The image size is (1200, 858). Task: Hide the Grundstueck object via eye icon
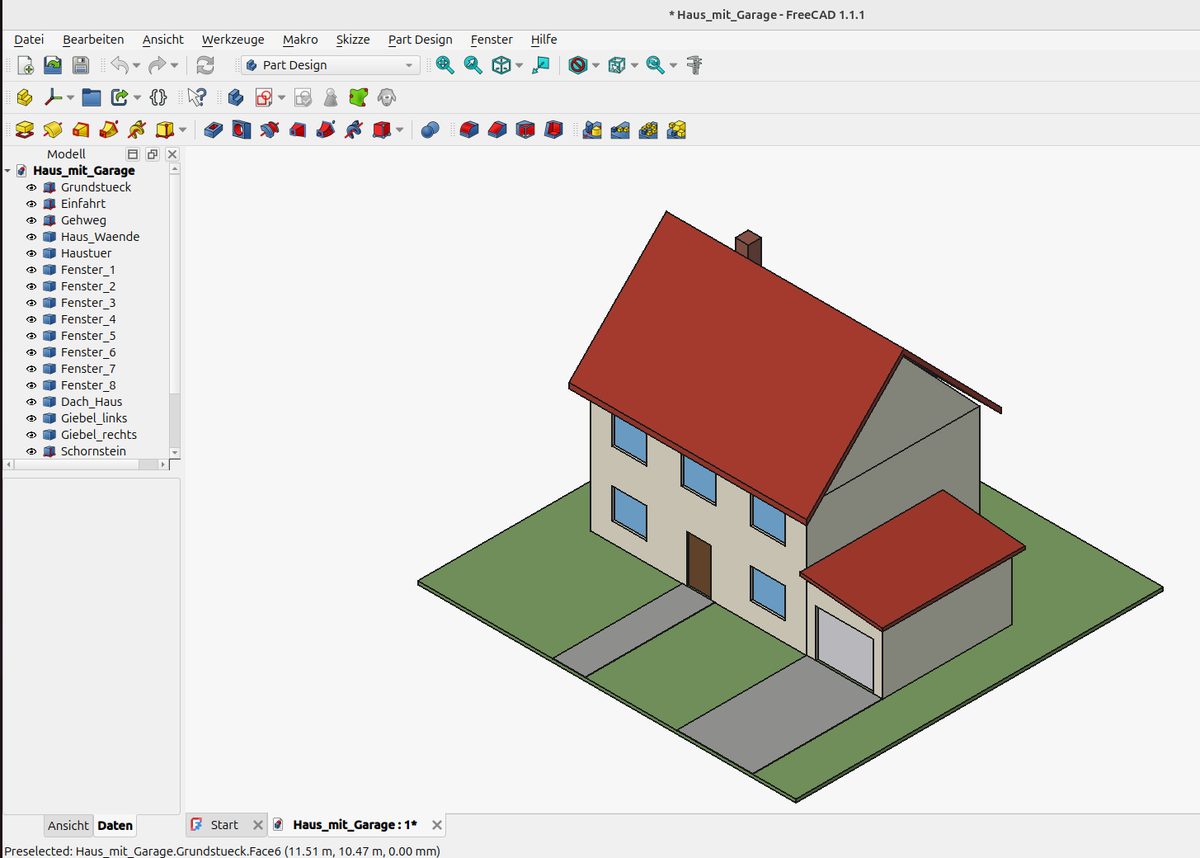[x=31, y=187]
